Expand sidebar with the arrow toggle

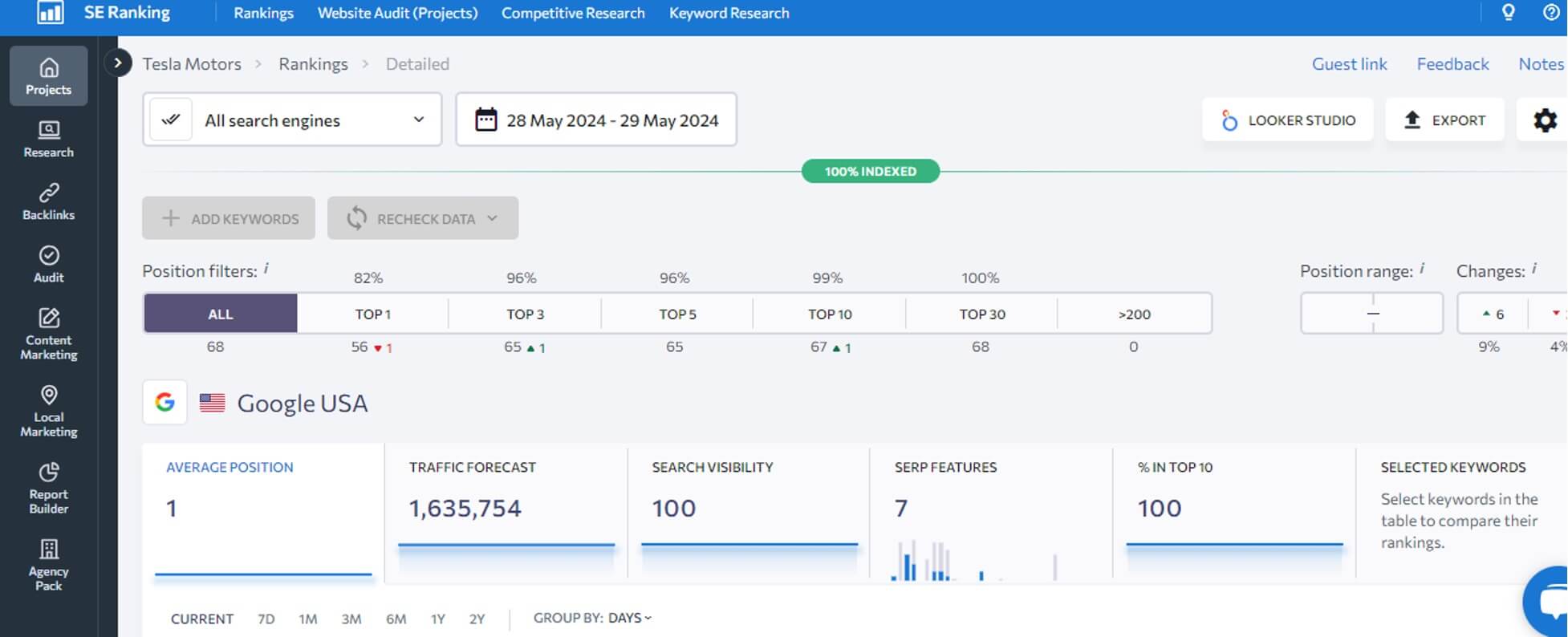tap(118, 63)
